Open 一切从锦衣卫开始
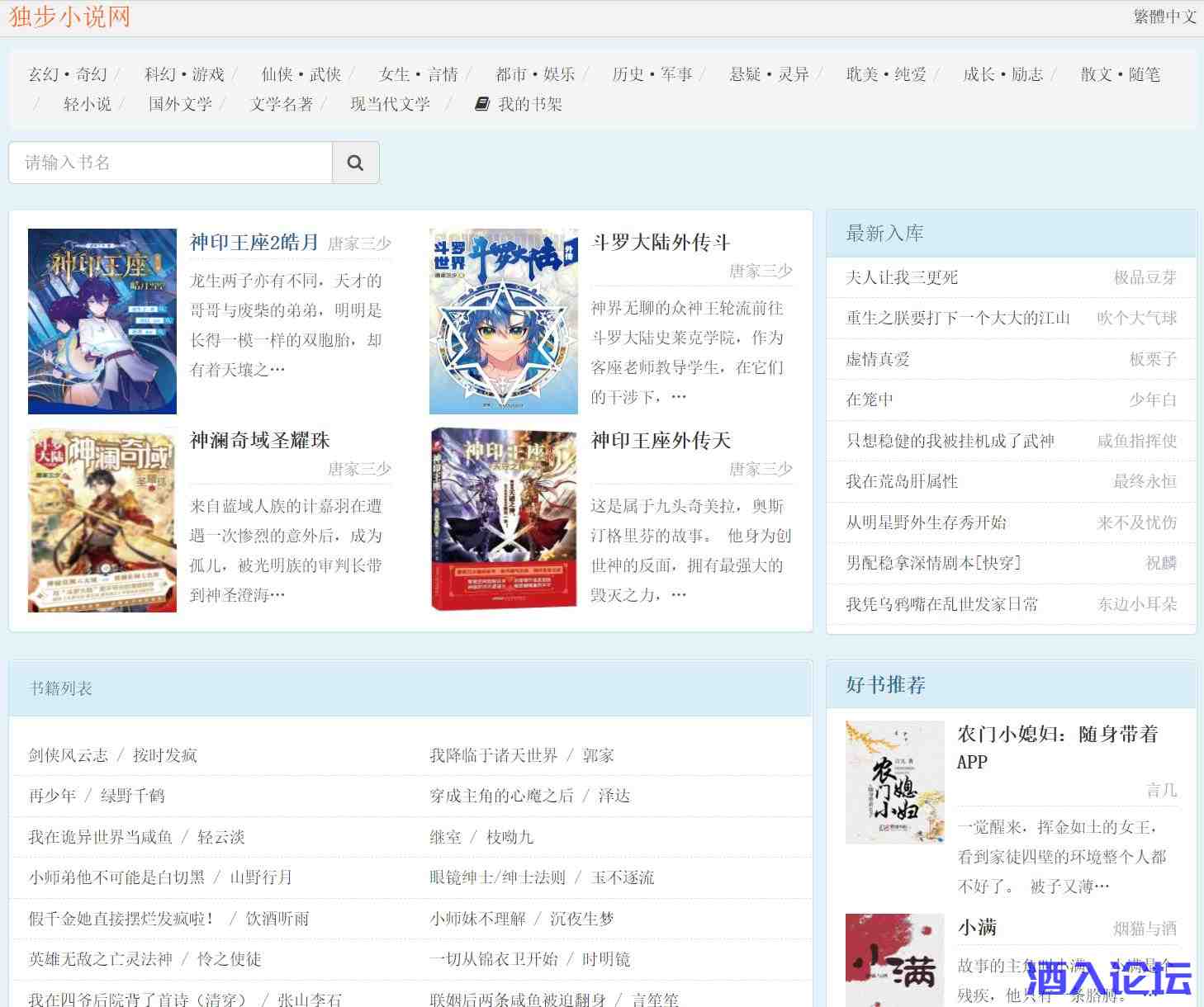 click(x=494, y=959)
